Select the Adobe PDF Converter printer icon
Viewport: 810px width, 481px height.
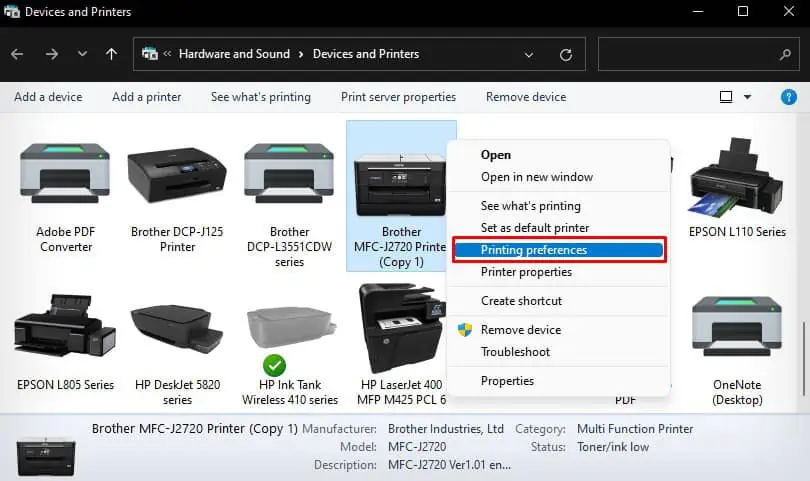pyautogui.click(x=65, y=173)
